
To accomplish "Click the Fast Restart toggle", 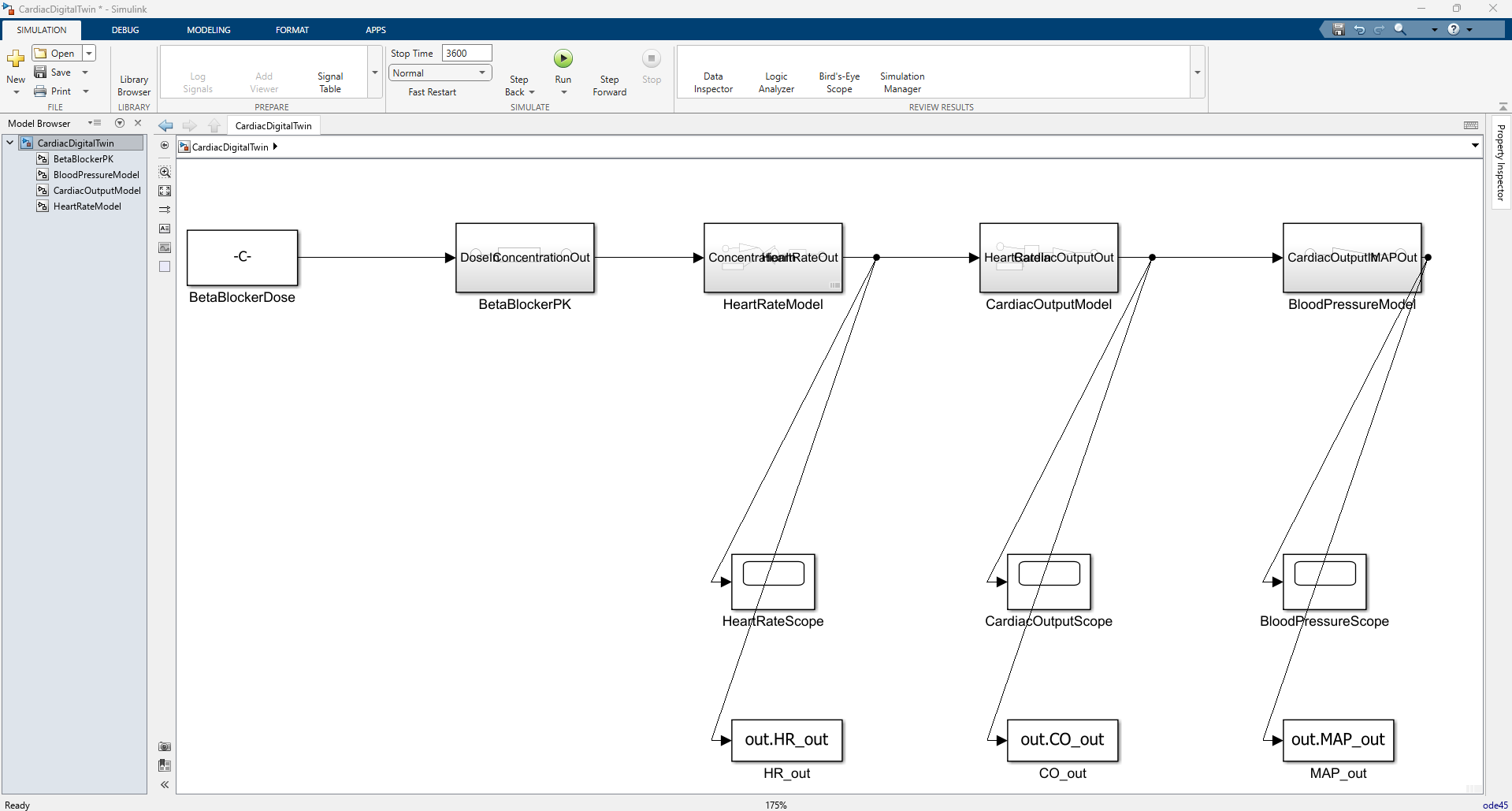I will click(x=432, y=92).
